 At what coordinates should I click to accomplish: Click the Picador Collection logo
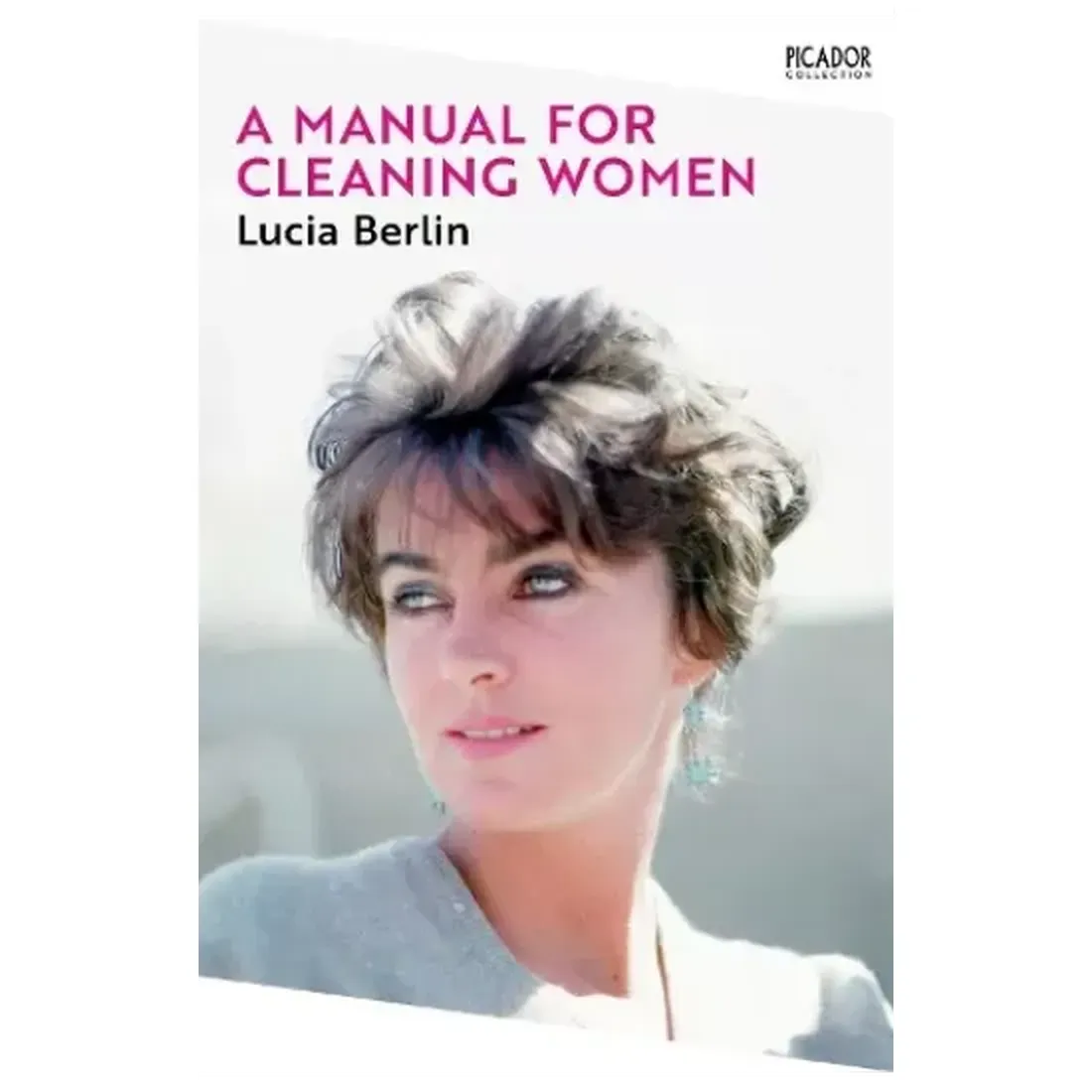click(828, 63)
